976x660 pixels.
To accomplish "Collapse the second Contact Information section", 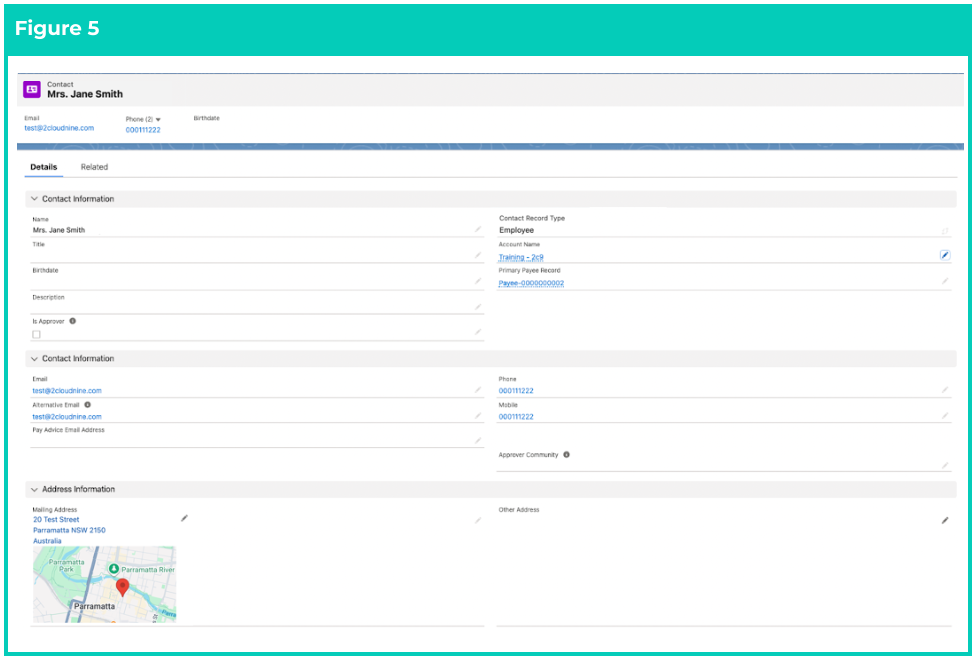I will [x=34, y=359].
